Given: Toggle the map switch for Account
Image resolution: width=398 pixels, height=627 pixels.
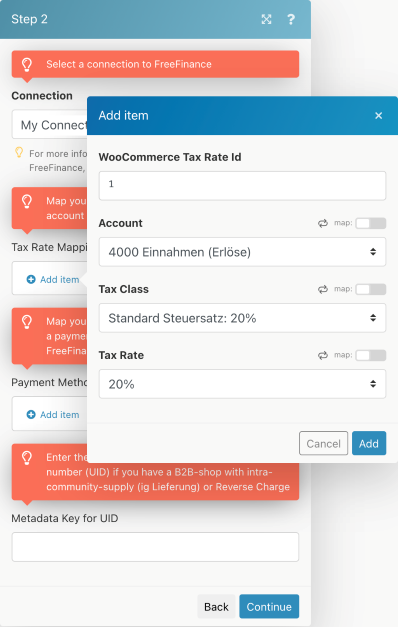Looking at the screenshot, I should point(371,223).
